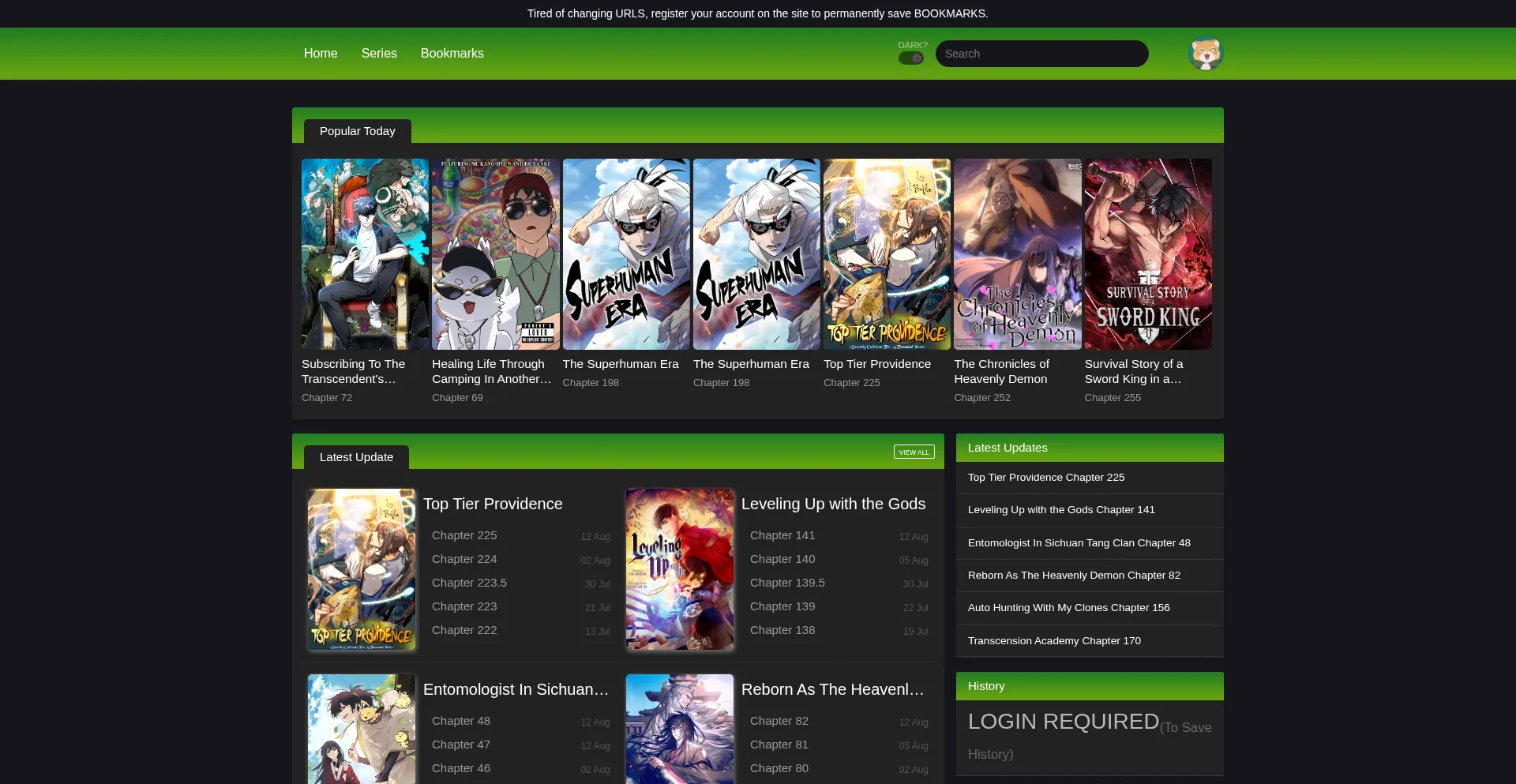Image resolution: width=1516 pixels, height=784 pixels.
Task: Click Top Tier Providence heading in Latest Update
Action: (493, 504)
